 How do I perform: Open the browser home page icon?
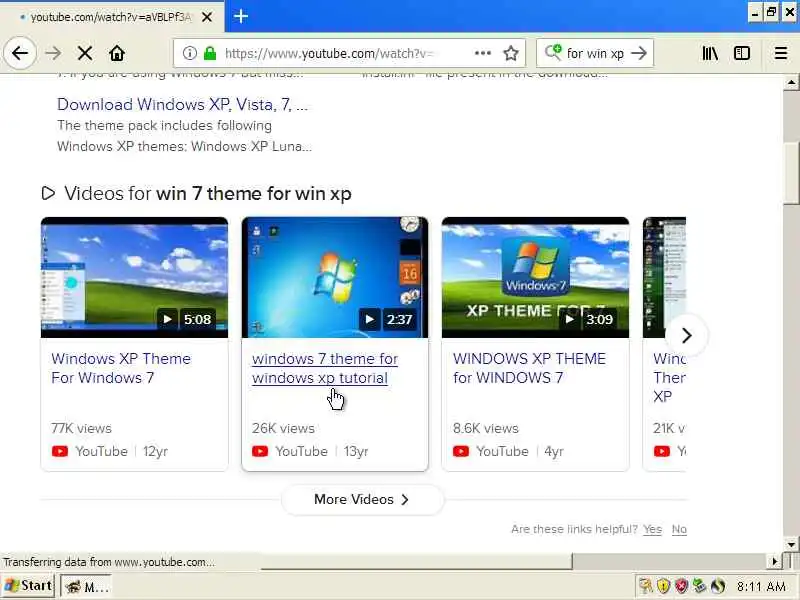pos(117,53)
